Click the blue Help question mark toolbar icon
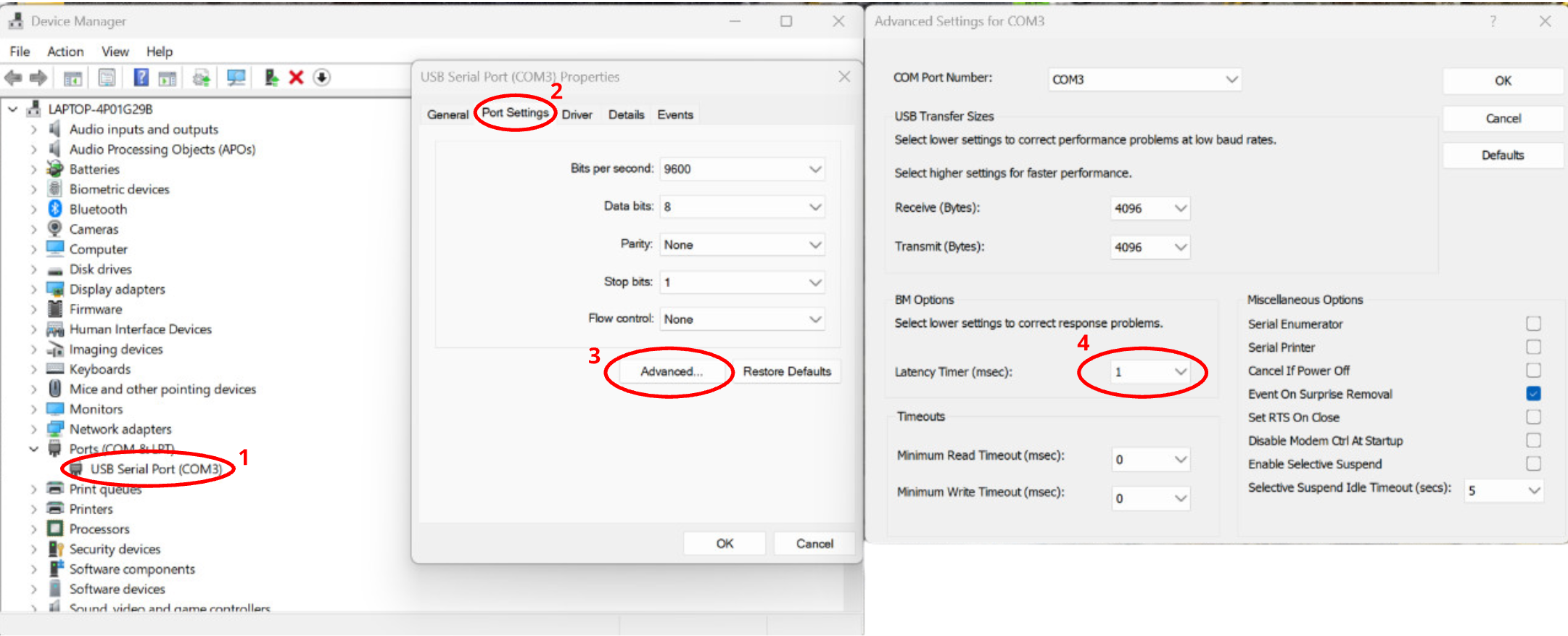Screen dimensions: 1568x636 141,78
